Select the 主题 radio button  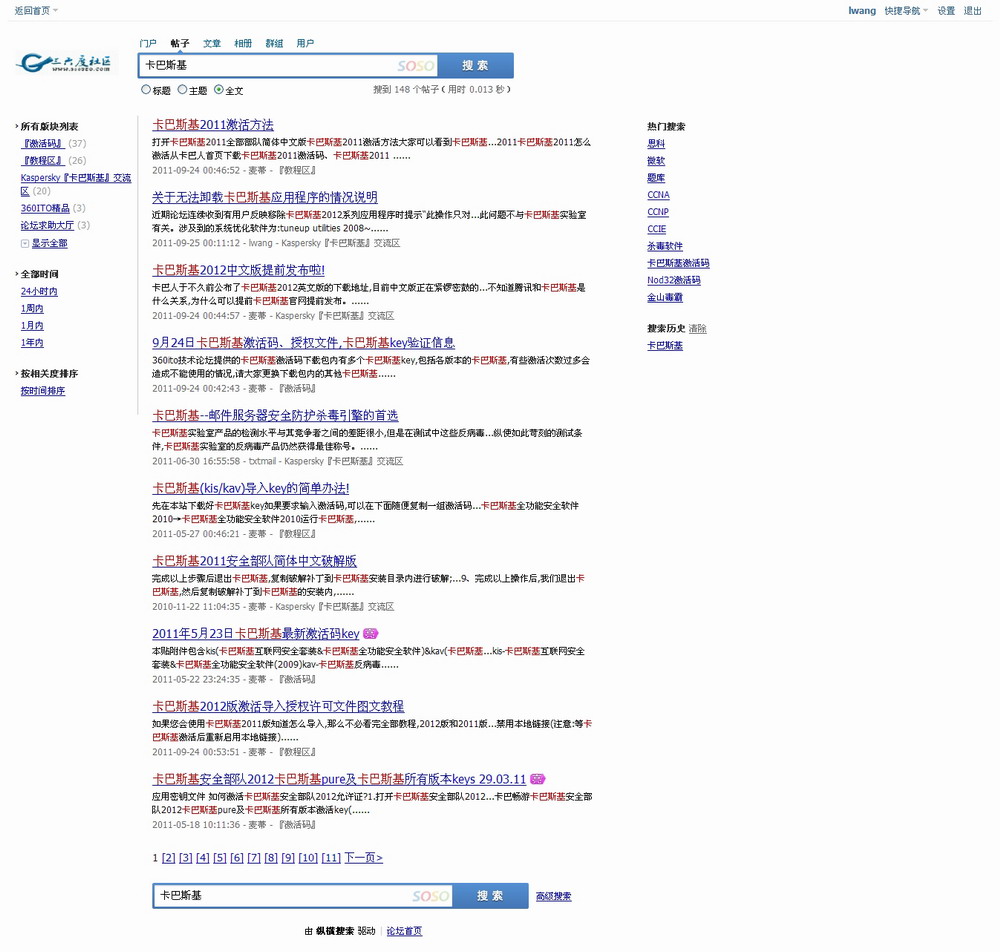(x=182, y=90)
